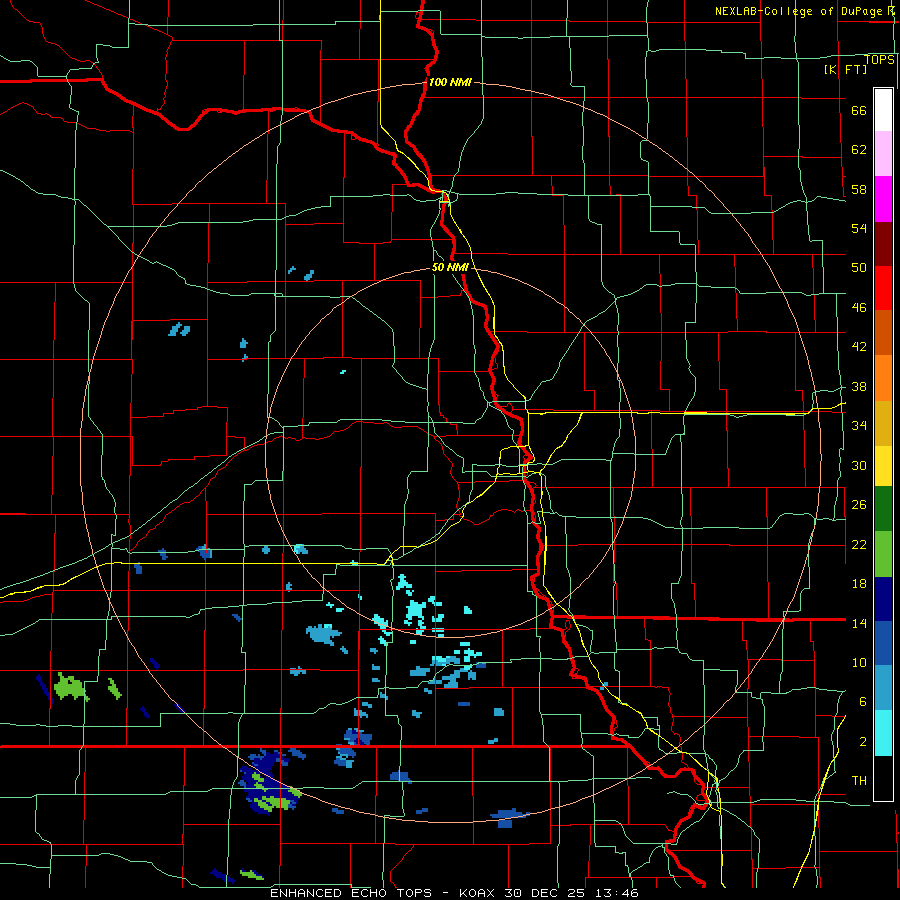Click the ENHANCED ECHO TOPS footer caption

click(350, 893)
